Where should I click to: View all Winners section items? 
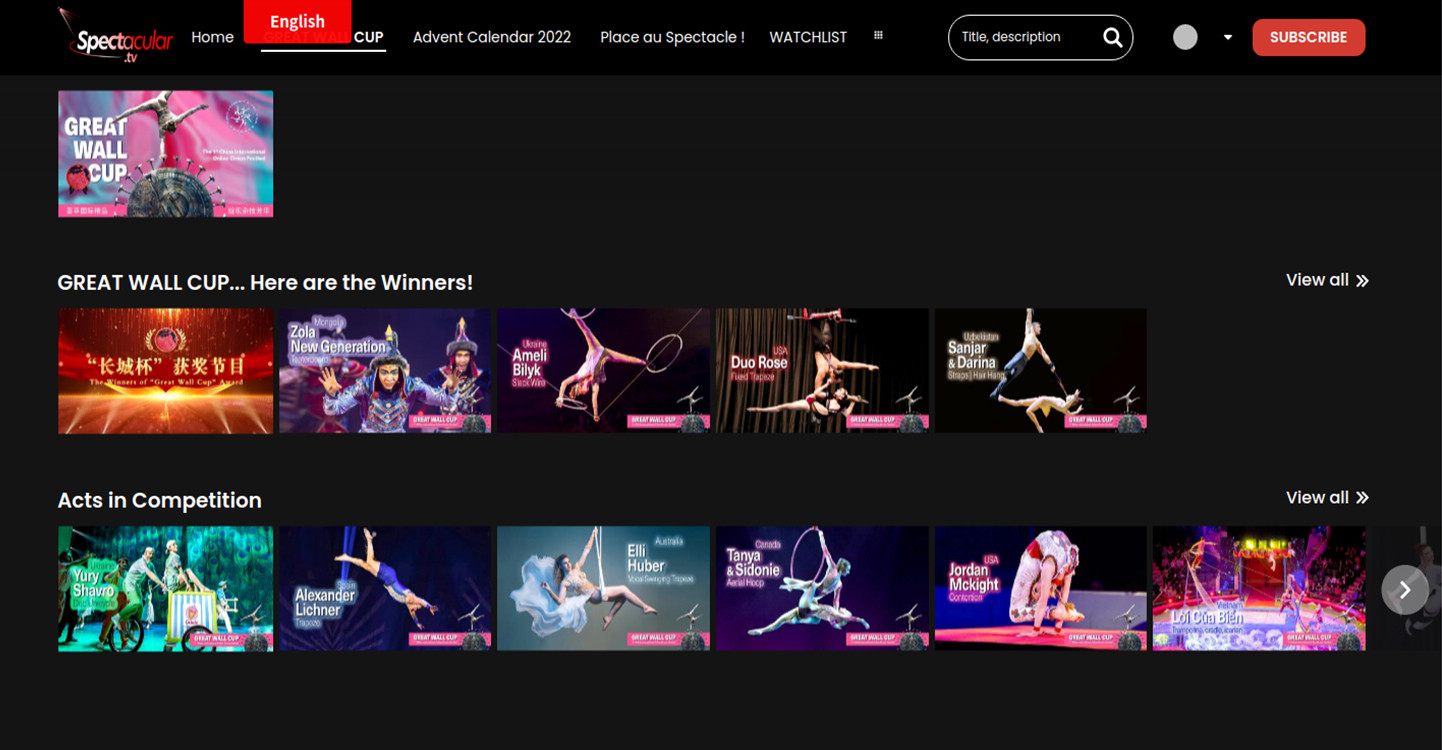pyautogui.click(x=1327, y=280)
